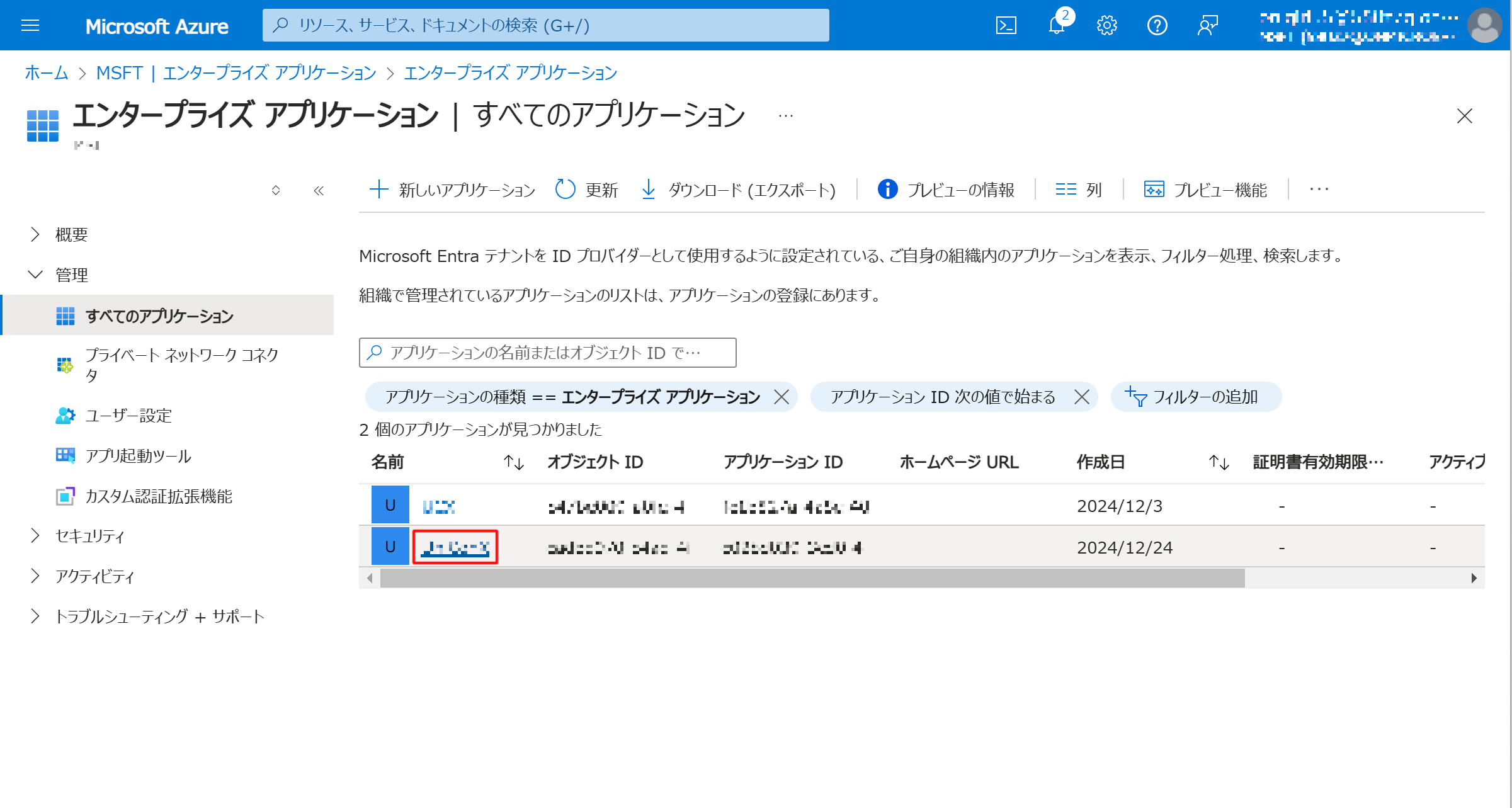The height and width of the screenshot is (808, 1512).
Task: Remove the アプリケーションの種類 filter
Action: (x=782, y=397)
